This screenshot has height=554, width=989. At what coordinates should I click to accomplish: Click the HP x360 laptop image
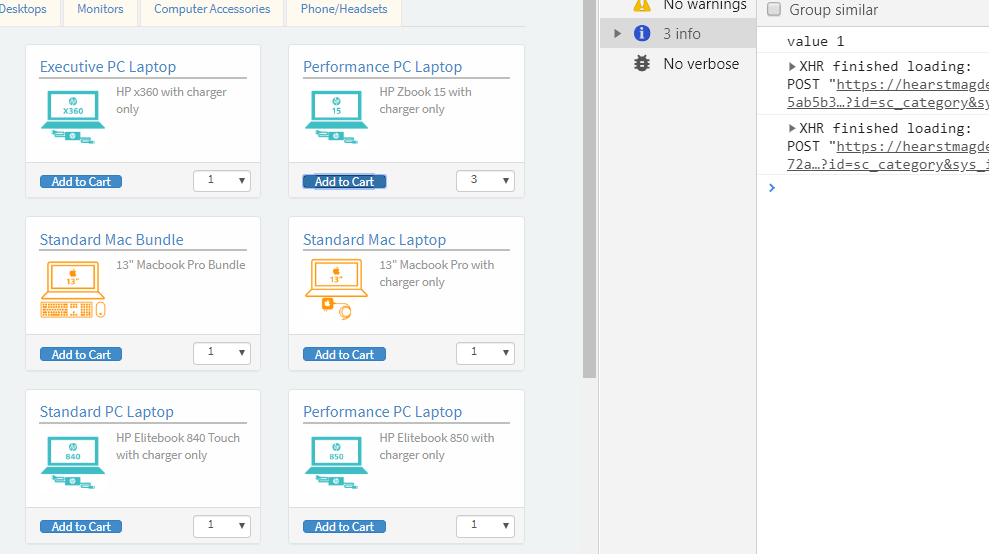coord(73,117)
